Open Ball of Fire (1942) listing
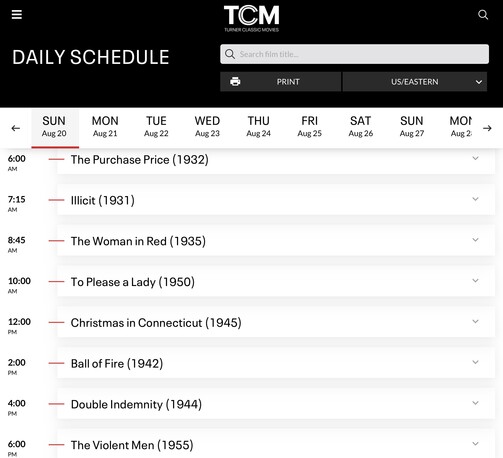 click(117, 363)
